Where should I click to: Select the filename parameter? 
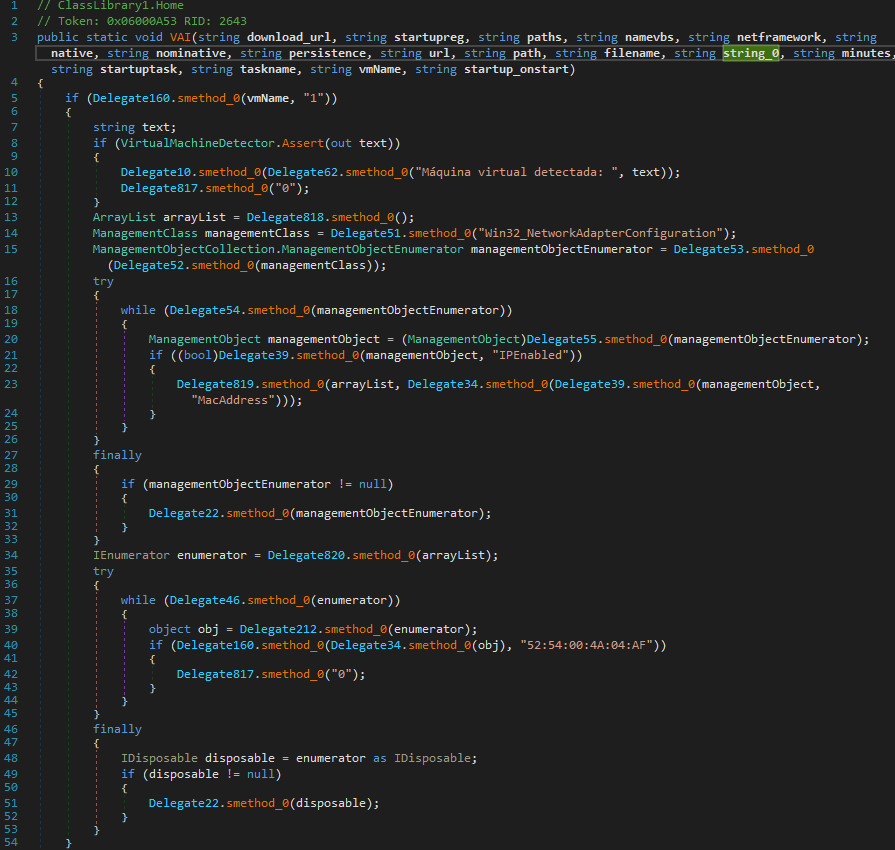(632, 53)
